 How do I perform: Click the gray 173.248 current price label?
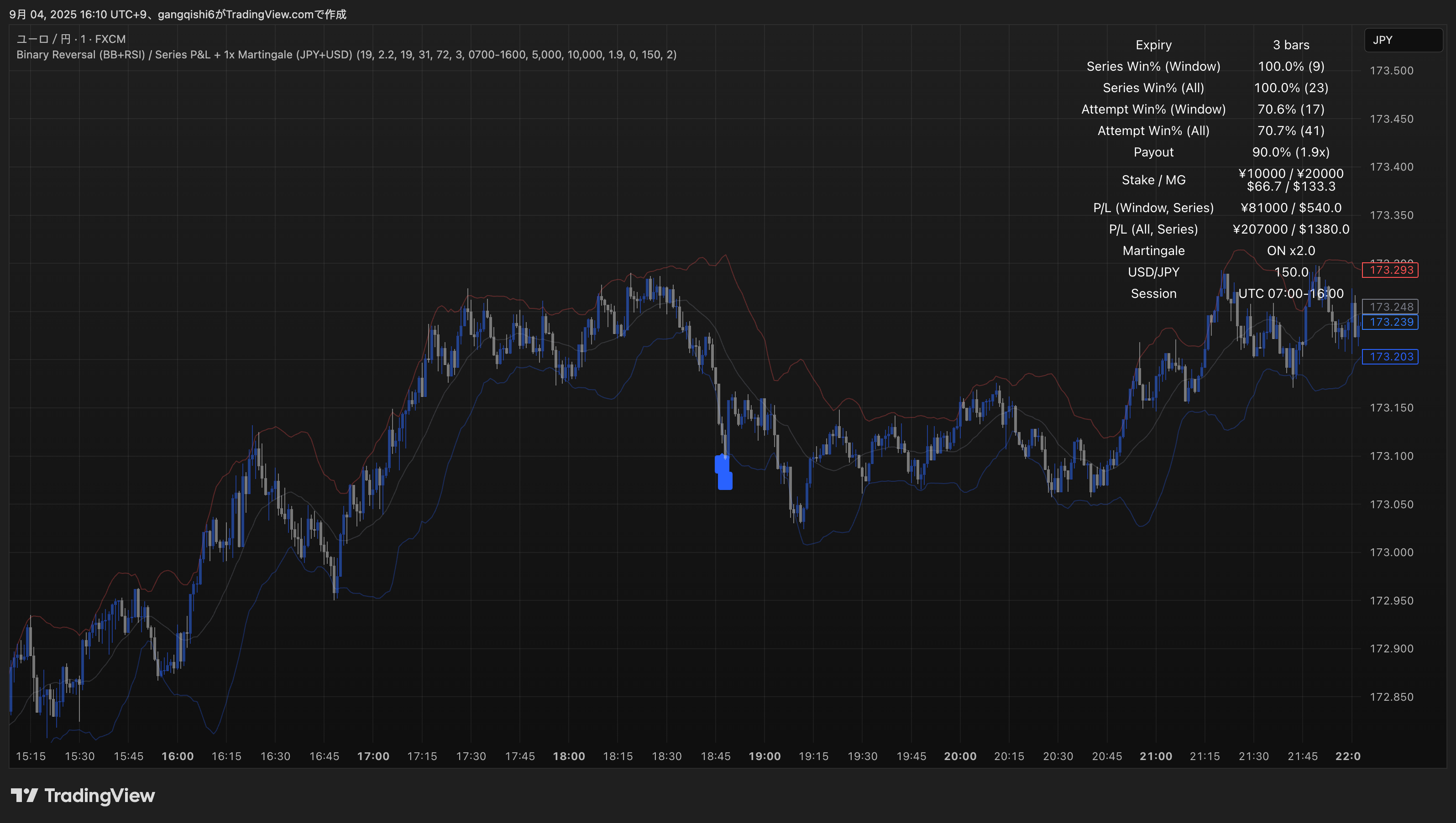tap(1390, 307)
